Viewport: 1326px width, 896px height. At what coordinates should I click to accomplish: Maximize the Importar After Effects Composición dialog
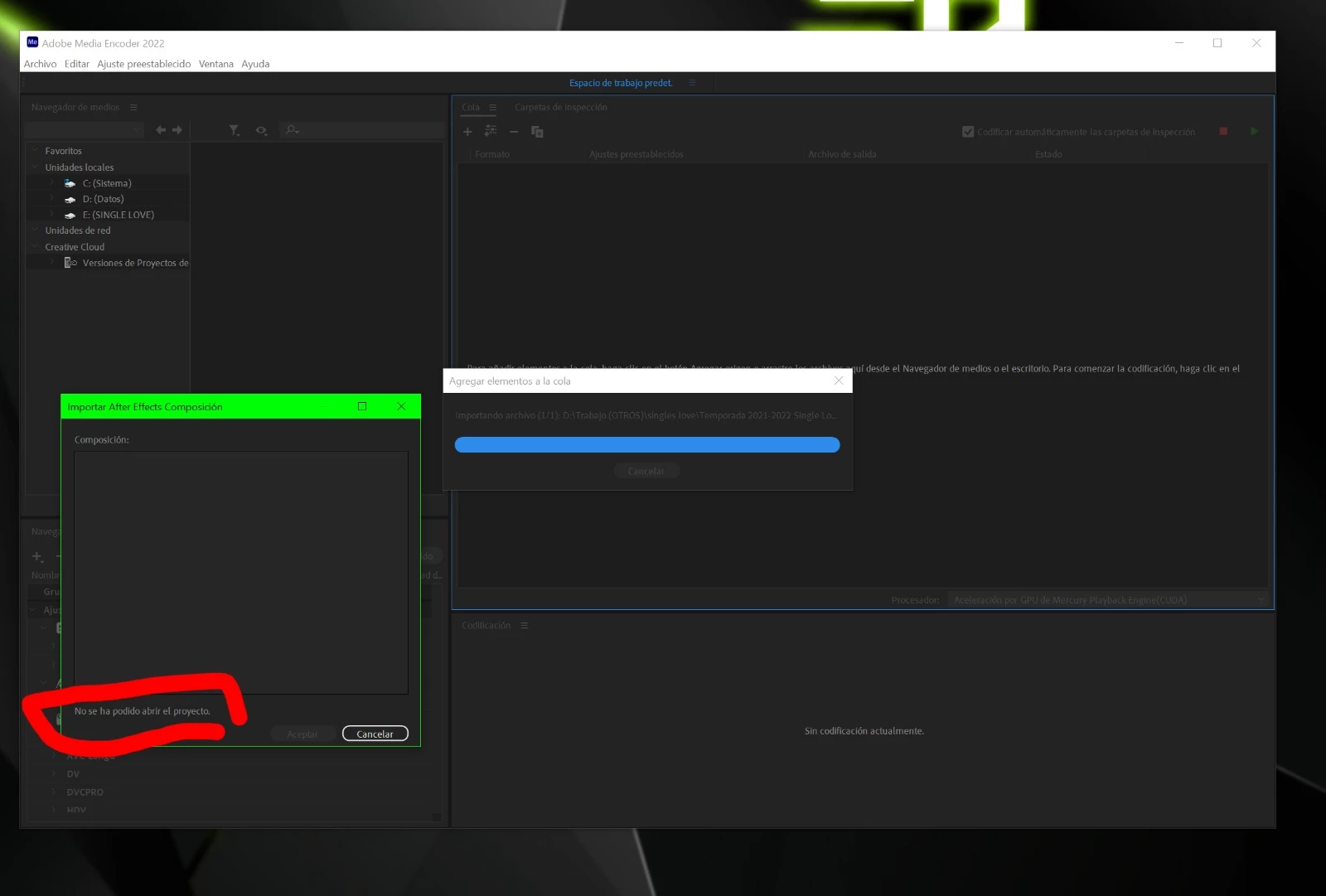tap(362, 406)
